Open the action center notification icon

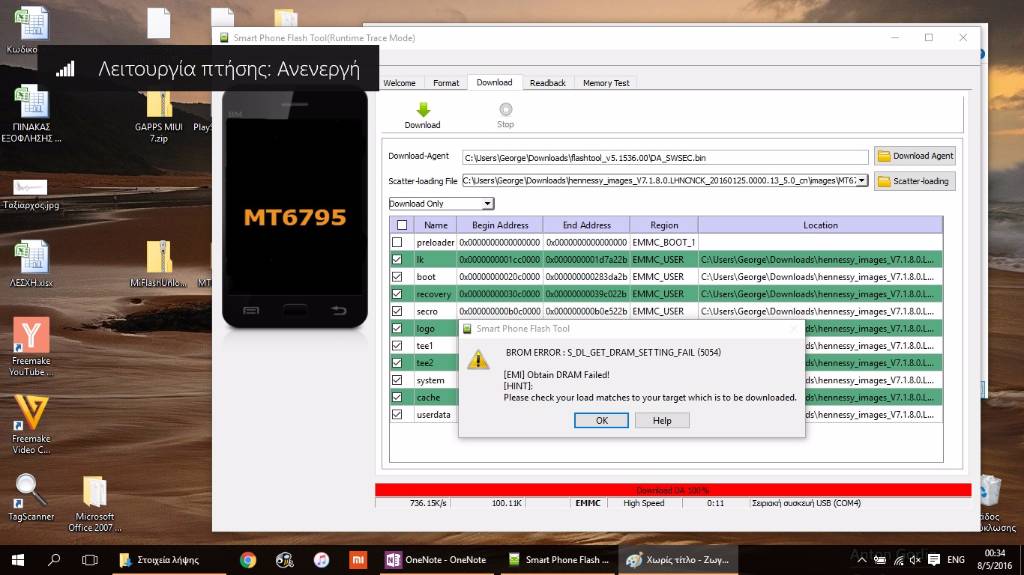point(934,560)
